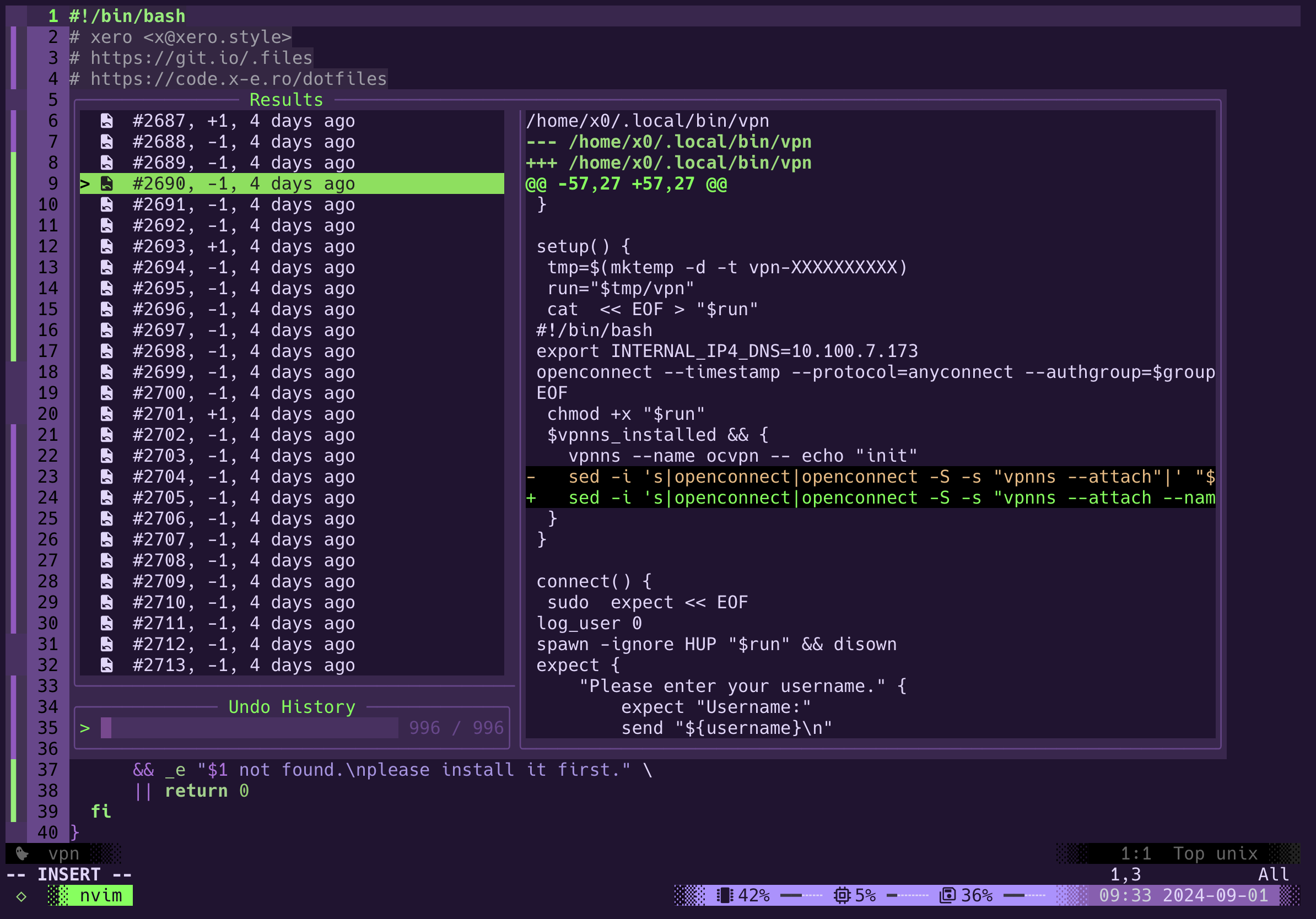The height and width of the screenshot is (919, 1316).
Task: Click the unix file format indicator
Action: click(x=1236, y=853)
